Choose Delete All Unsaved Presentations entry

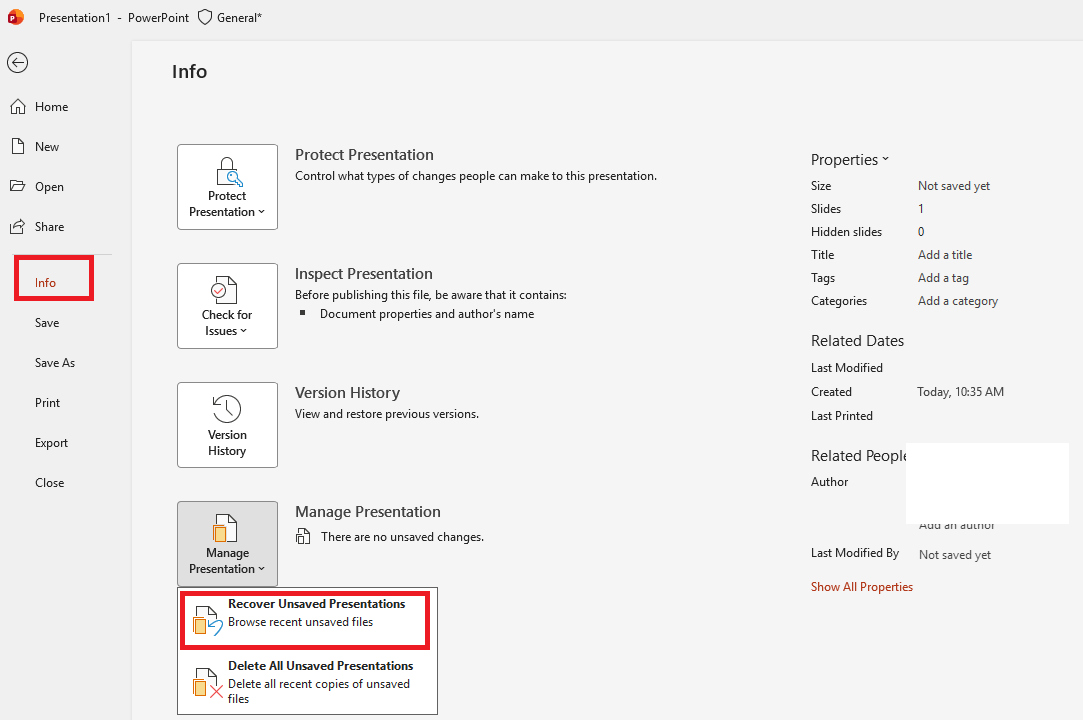[307, 682]
